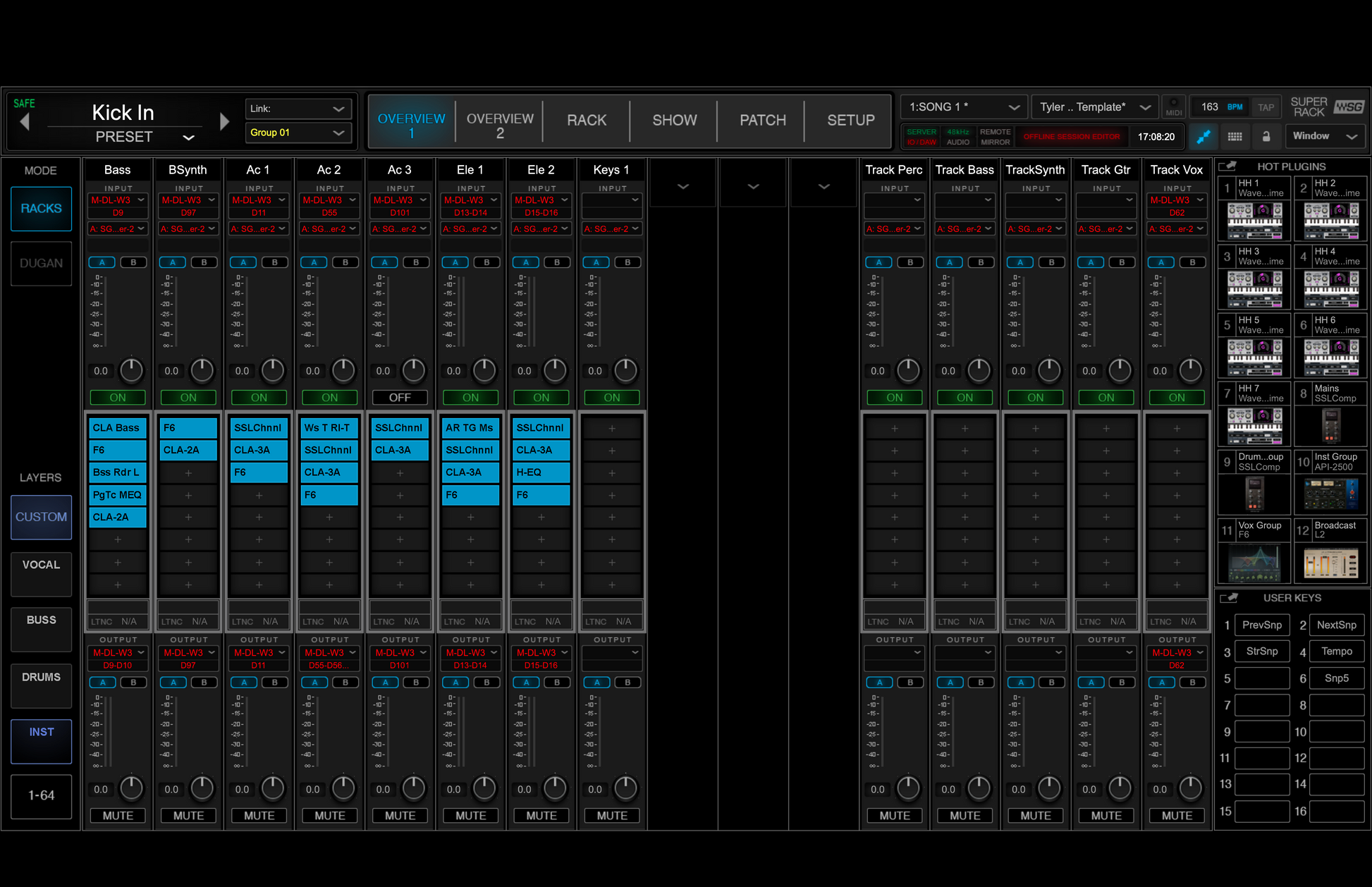Screen dimensions: 1372x887
Task: Switch to Overview 1 tab
Action: [411, 121]
